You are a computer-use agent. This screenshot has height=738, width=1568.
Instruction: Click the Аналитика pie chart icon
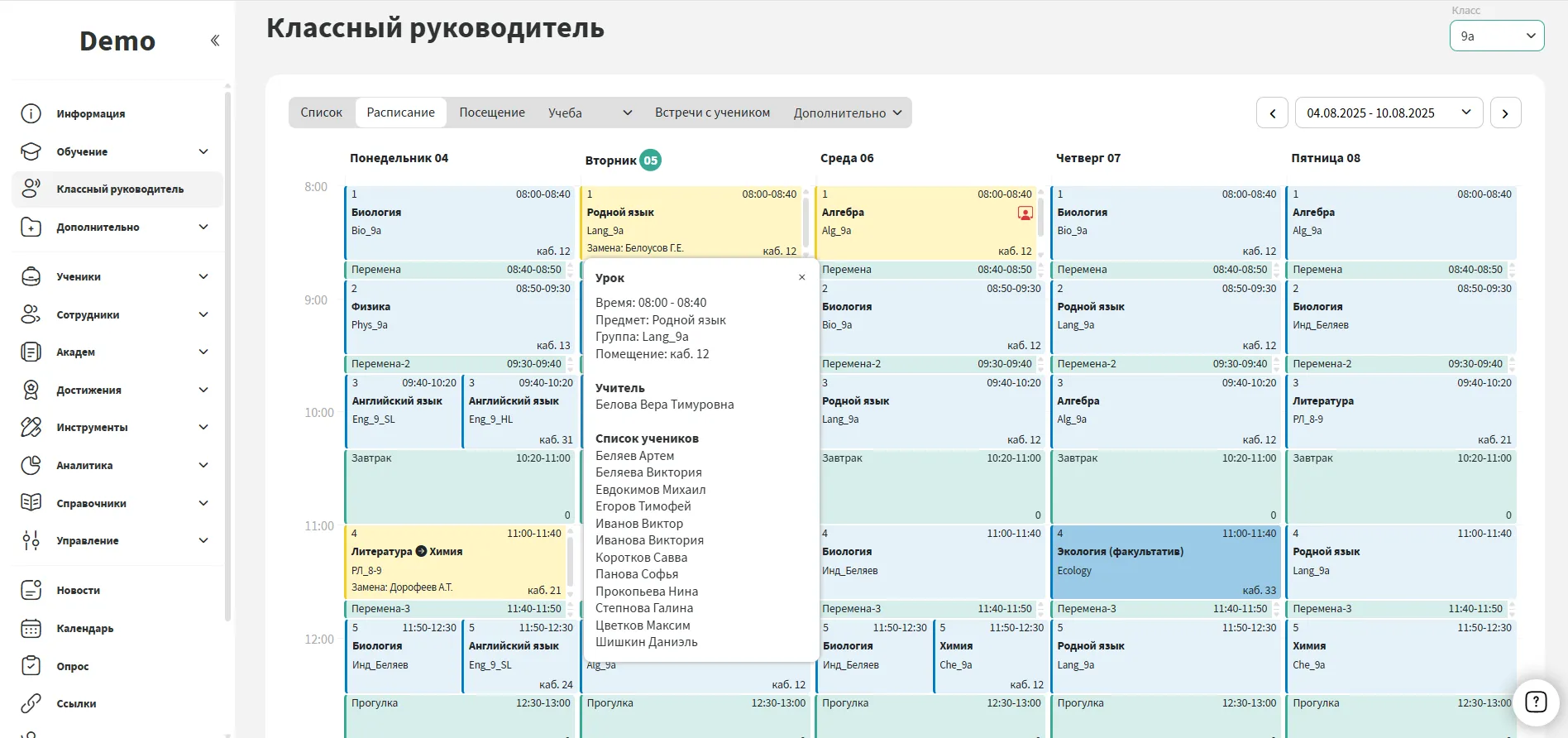[31, 465]
